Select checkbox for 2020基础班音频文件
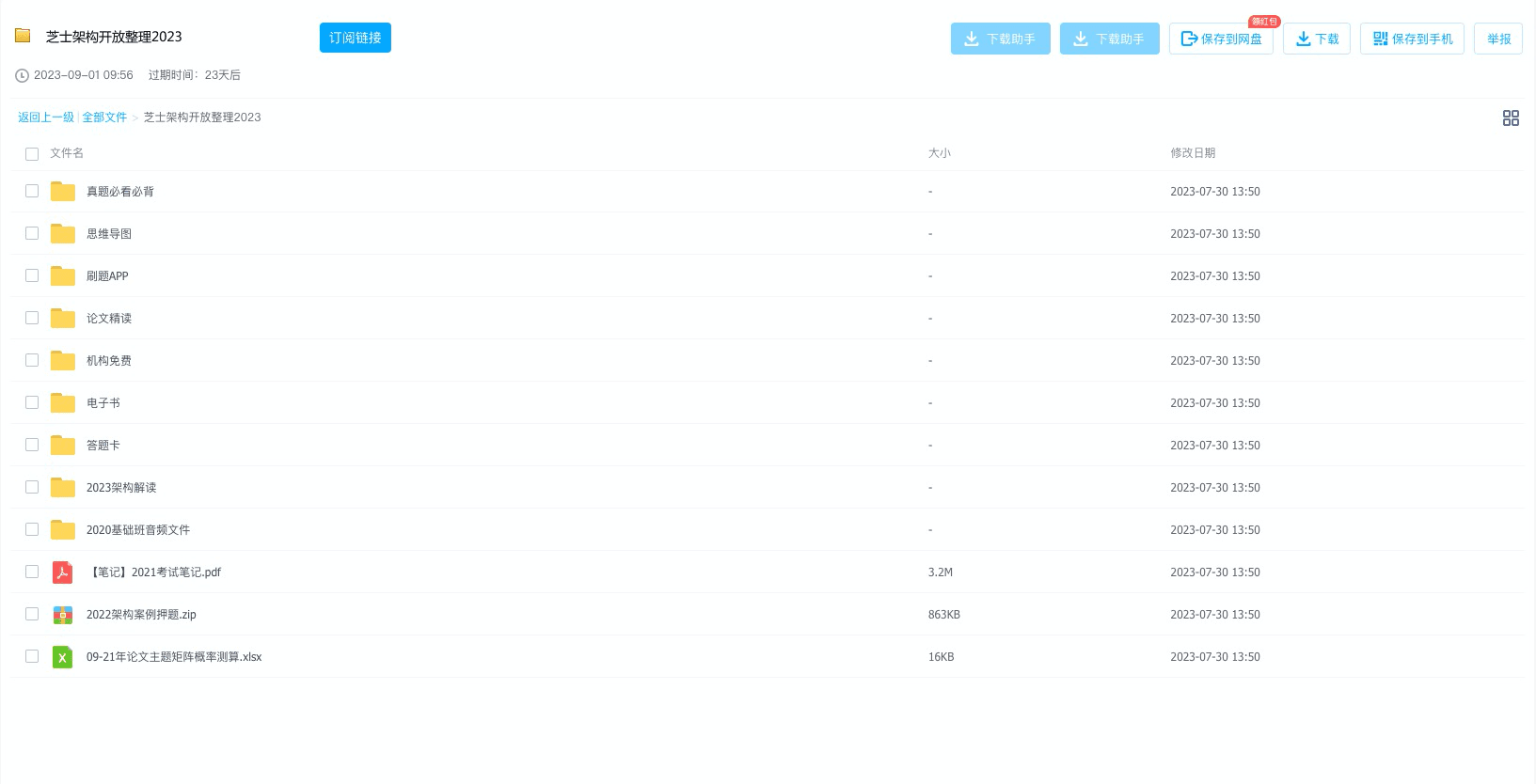 click(x=32, y=529)
